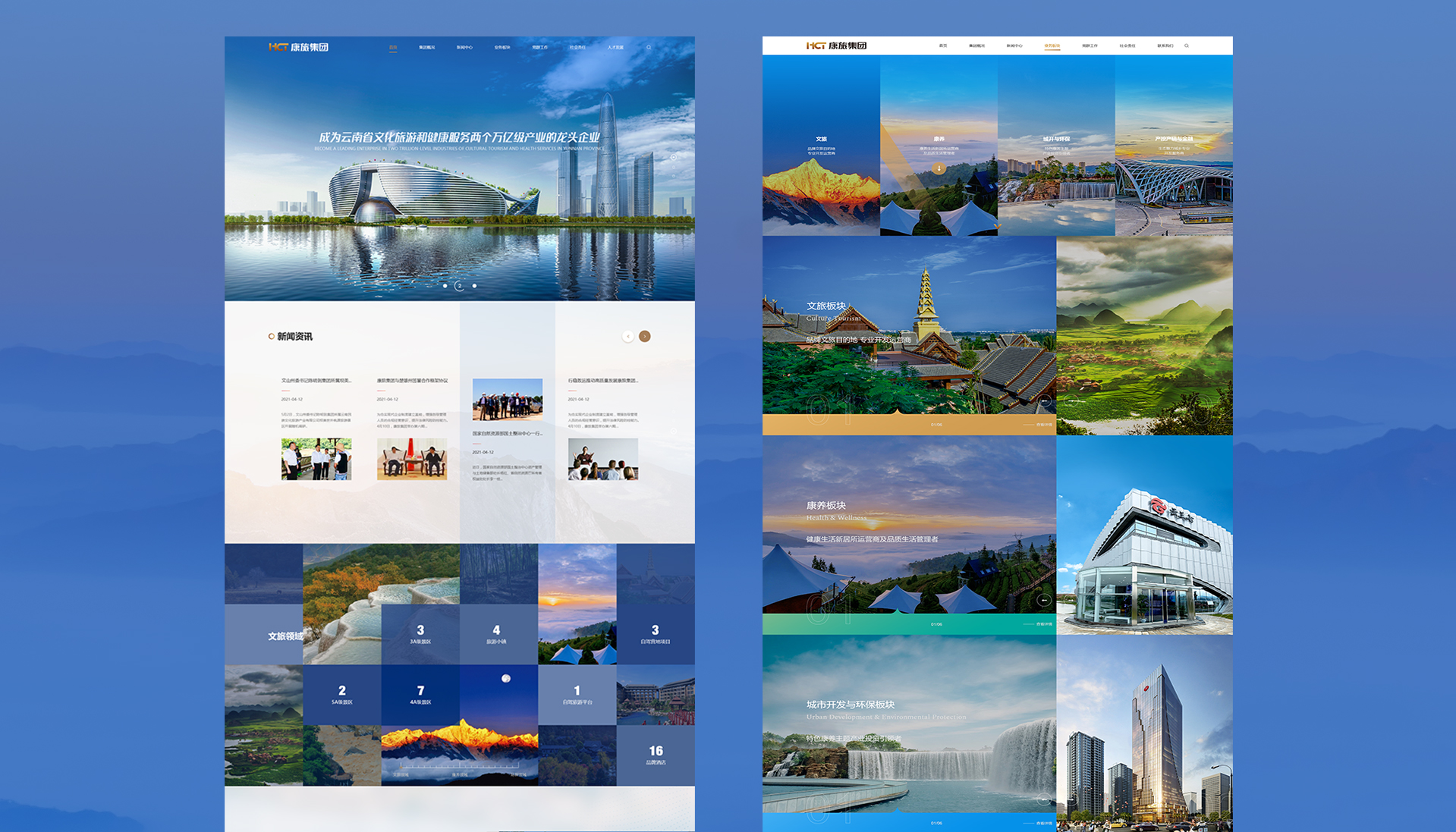
Task: Click 联系我们 in right page navigation
Action: click(1165, 46)
